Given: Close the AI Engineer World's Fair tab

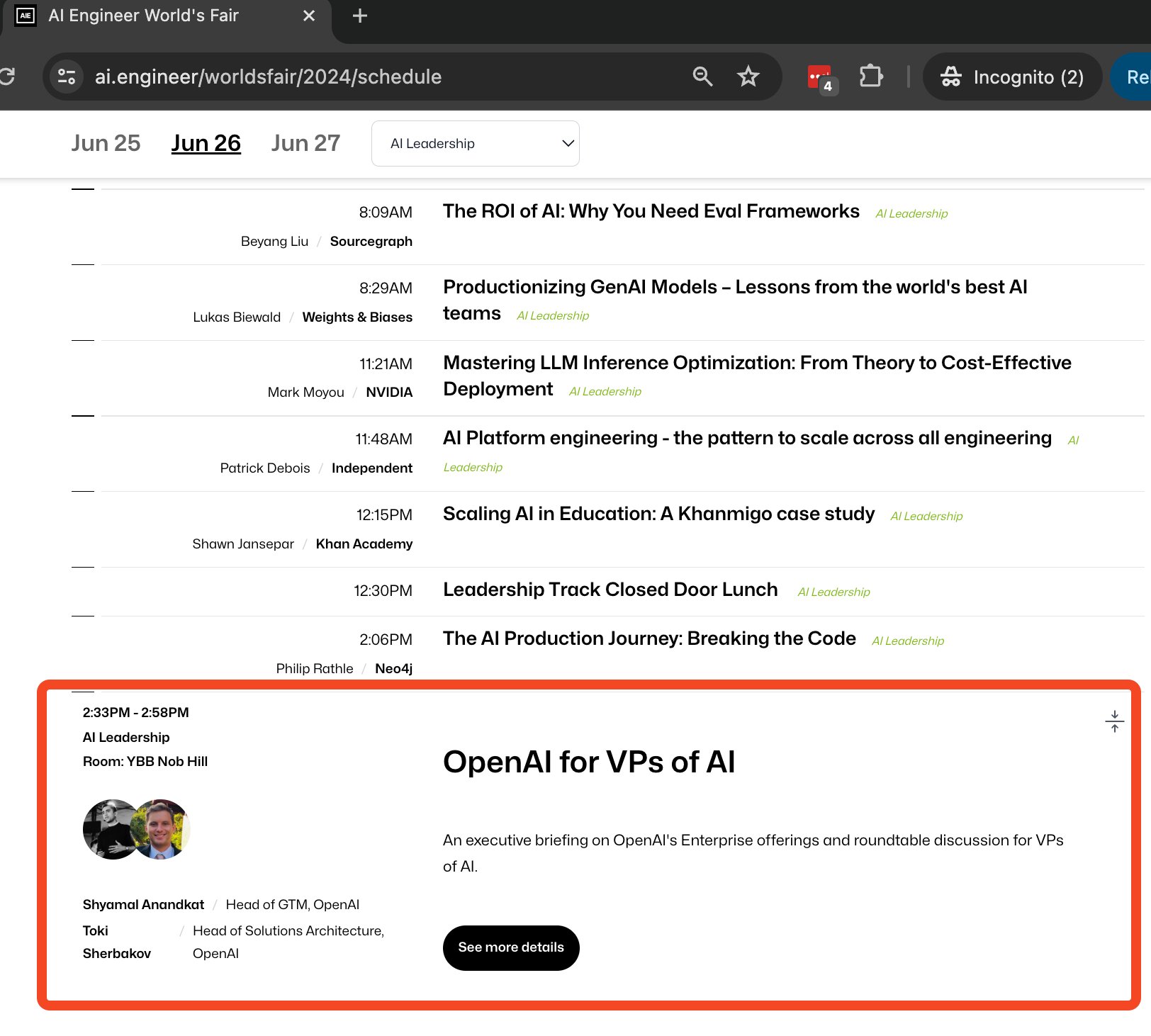Looking at the screenshot, I should (x=309, y=16).
